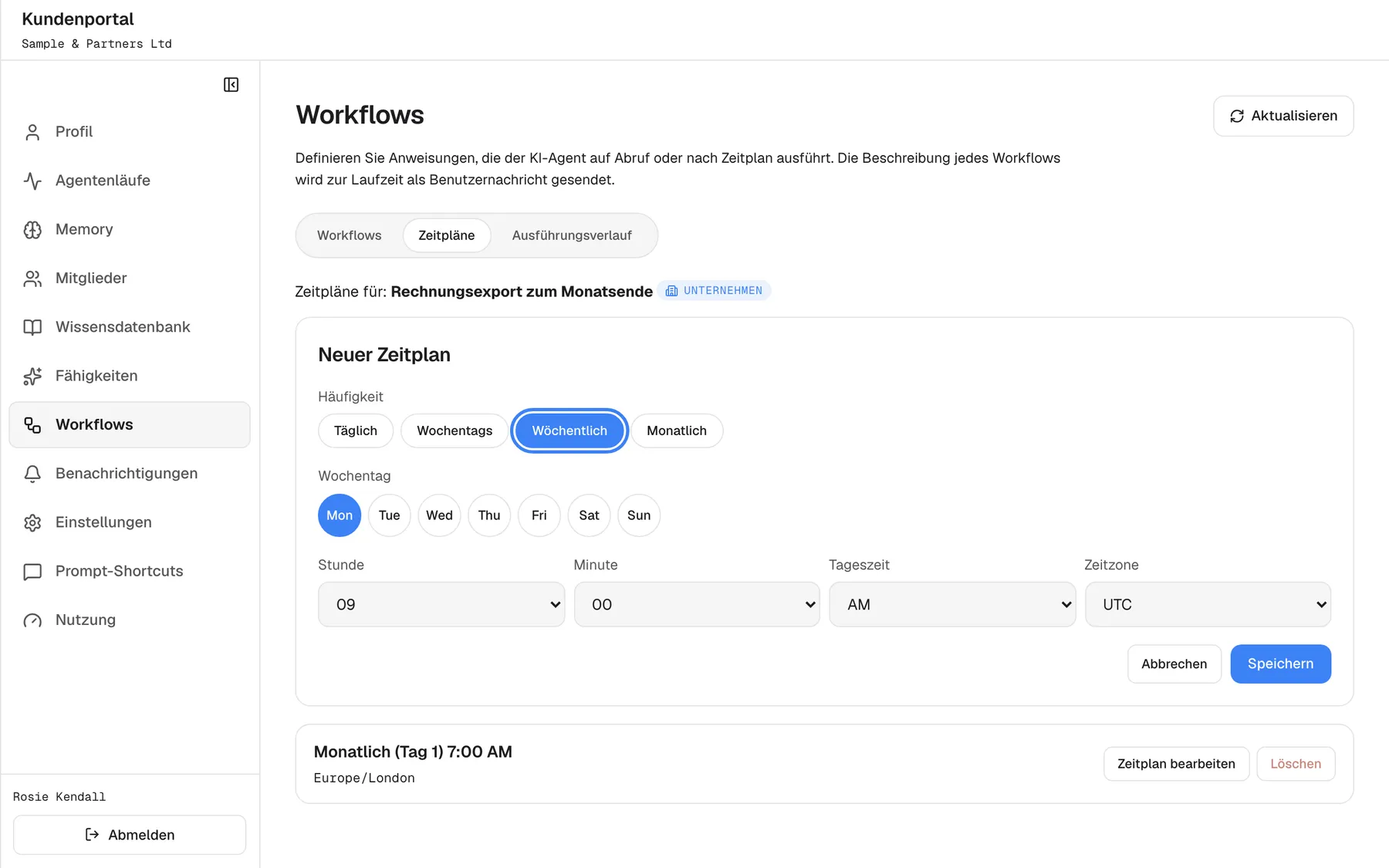Collapse the sidebar with panel icon
Screen dimensions: 1389x868
point(231,85)
